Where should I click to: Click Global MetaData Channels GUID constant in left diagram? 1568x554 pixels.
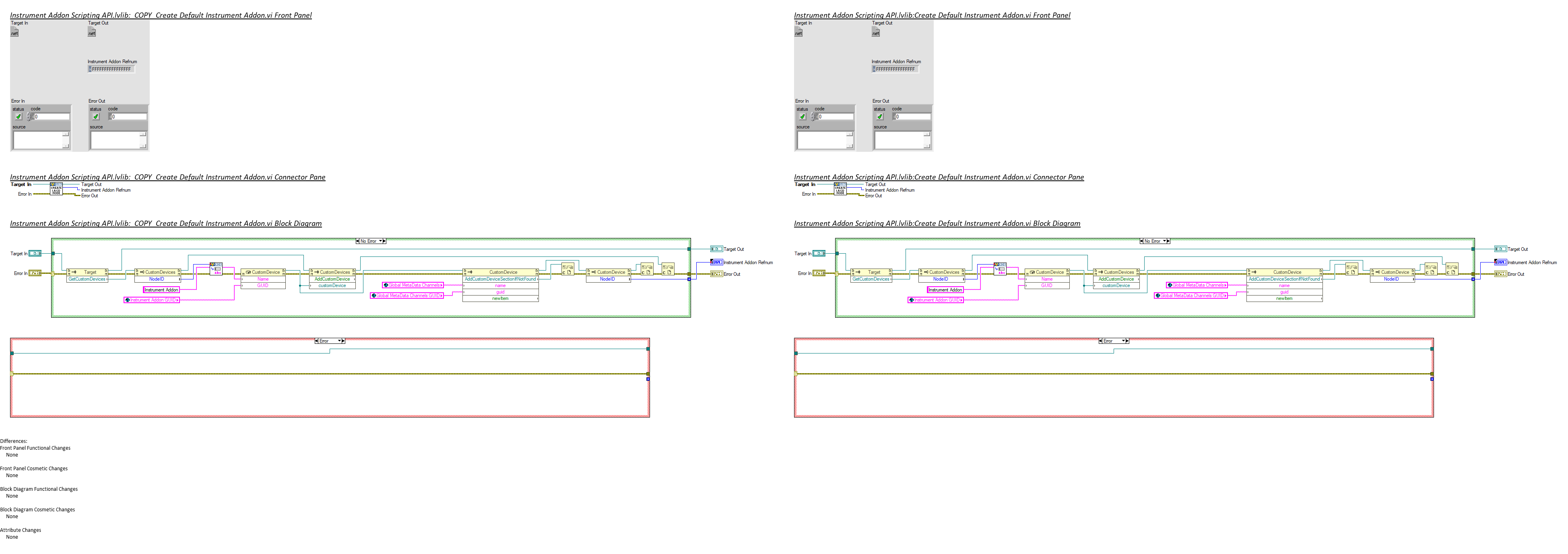(407, 296)
